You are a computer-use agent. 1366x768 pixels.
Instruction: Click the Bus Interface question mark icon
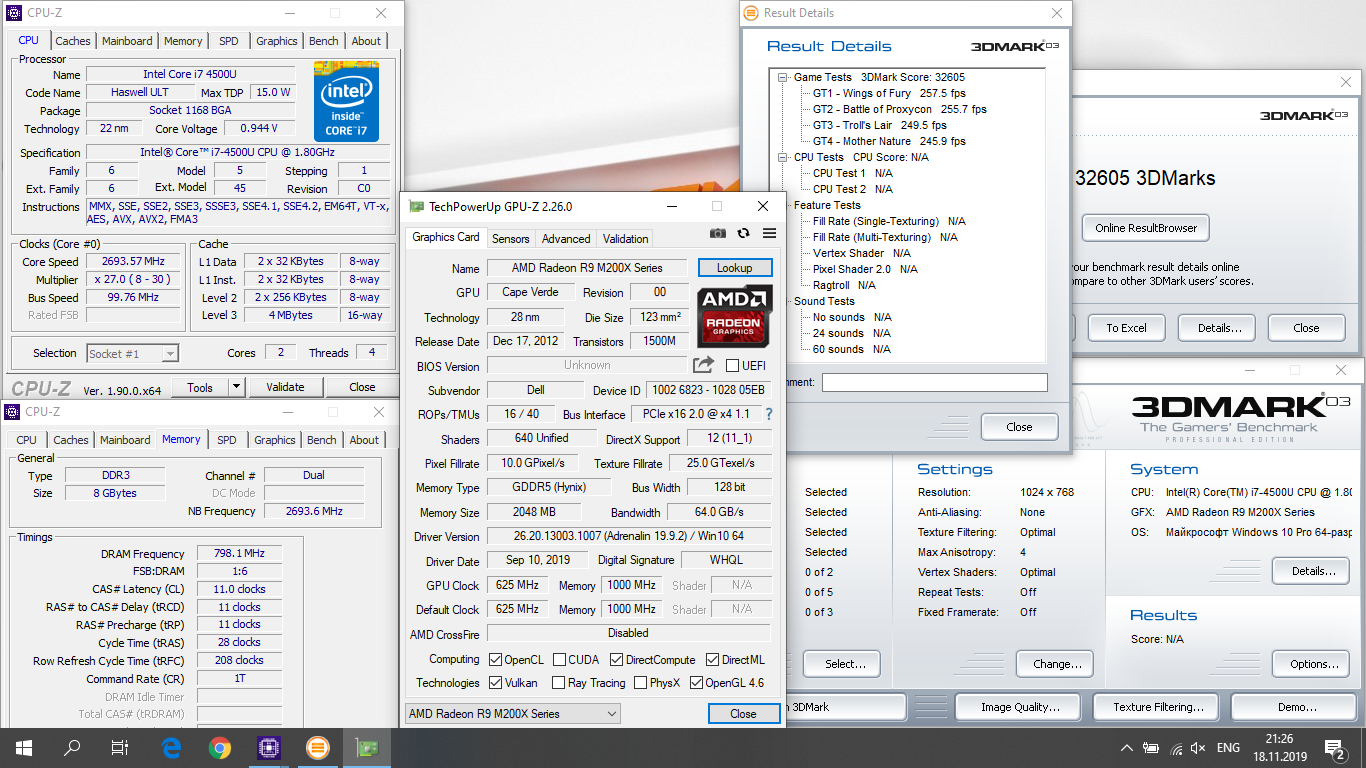[x=769, y=414]
